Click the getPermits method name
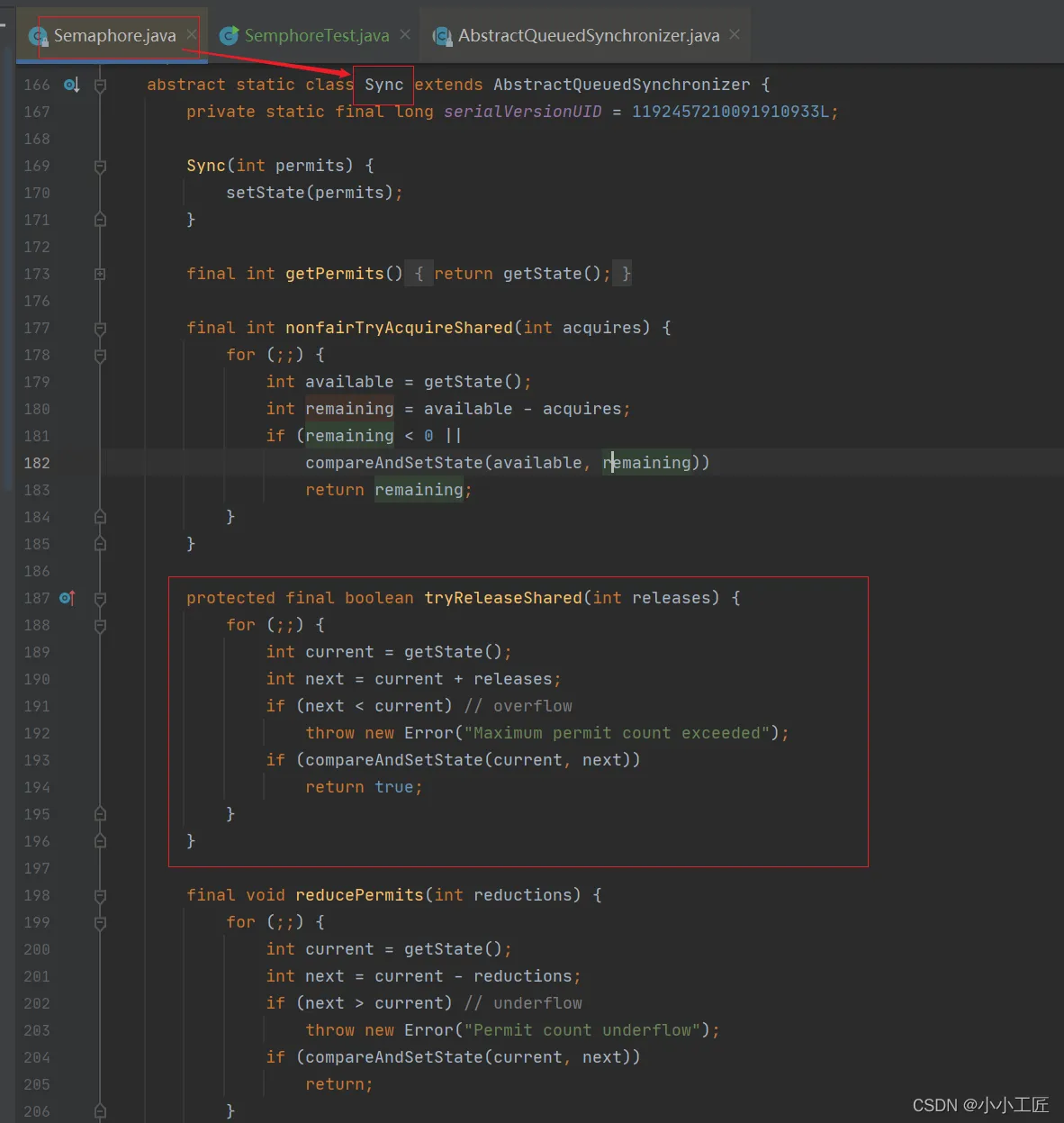This screenshot has width=1064, height=1123. (x=335, y=274)
